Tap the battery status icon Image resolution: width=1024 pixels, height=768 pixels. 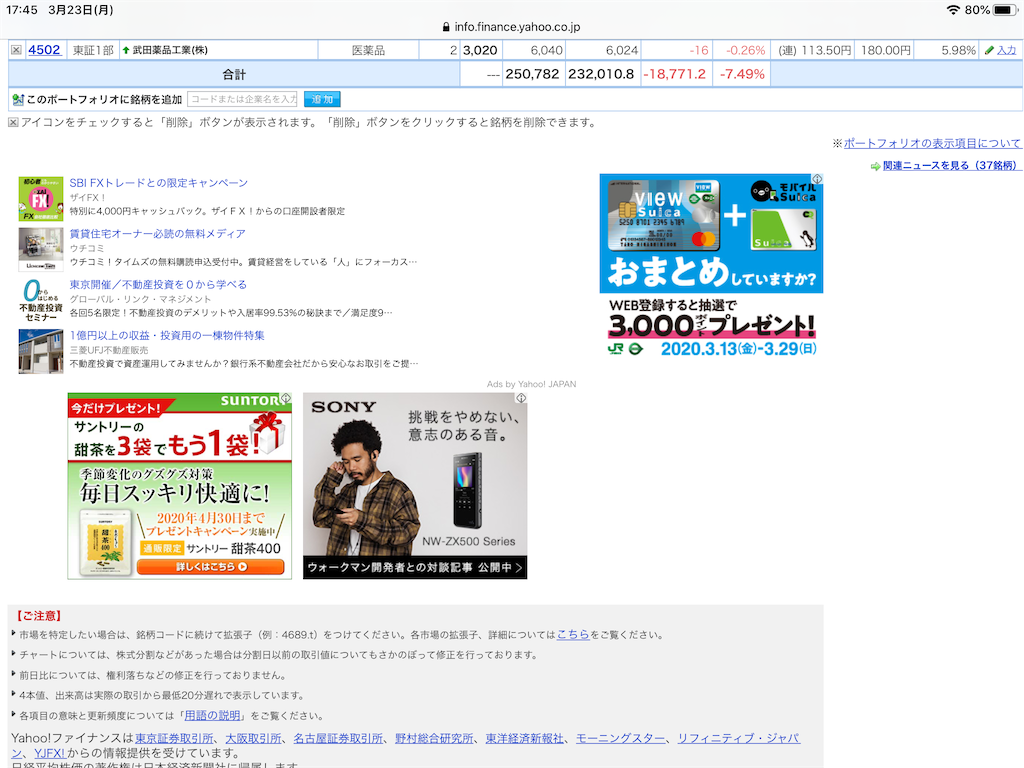pos(1004,10)
